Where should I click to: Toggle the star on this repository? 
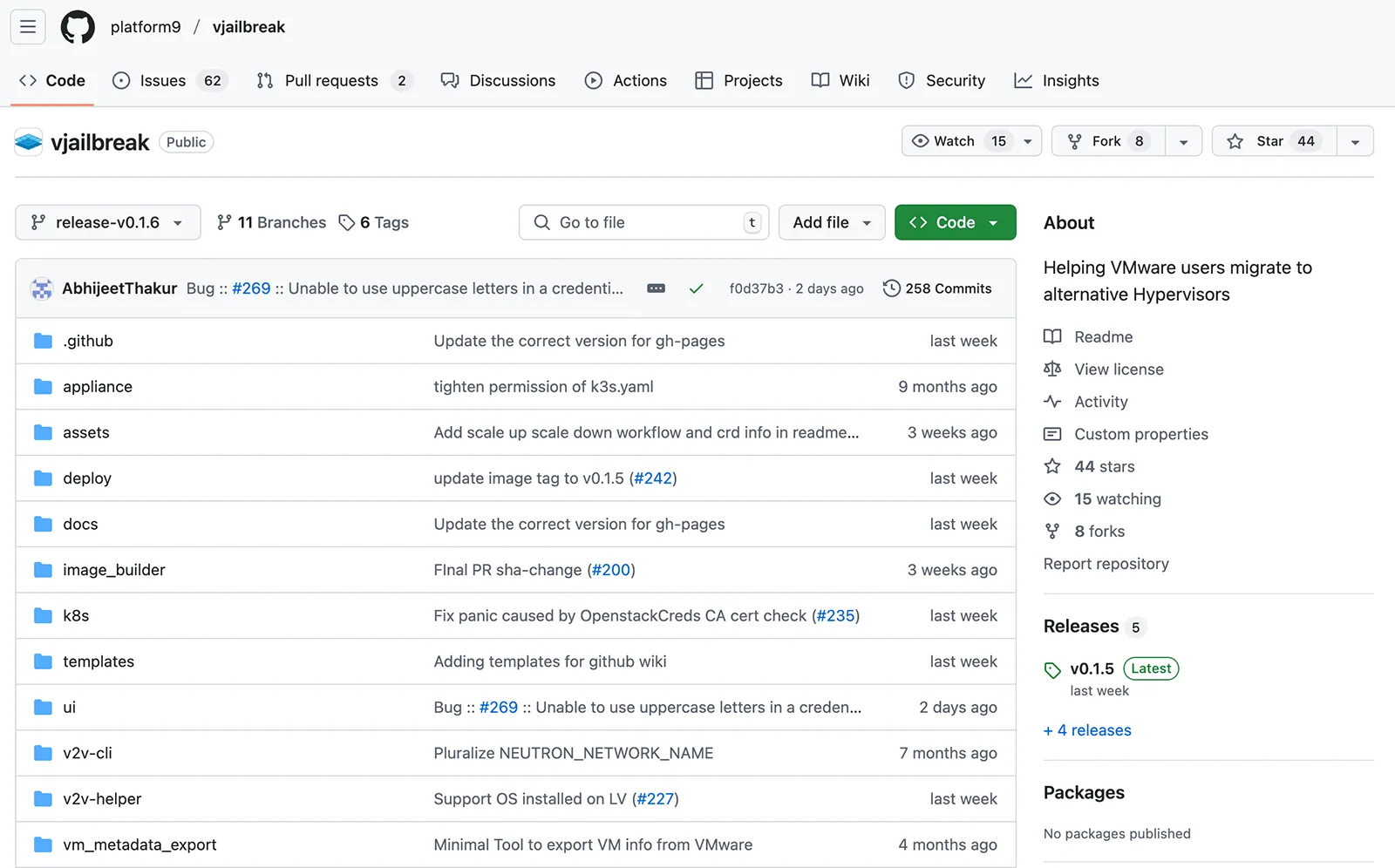[1272, 140]
